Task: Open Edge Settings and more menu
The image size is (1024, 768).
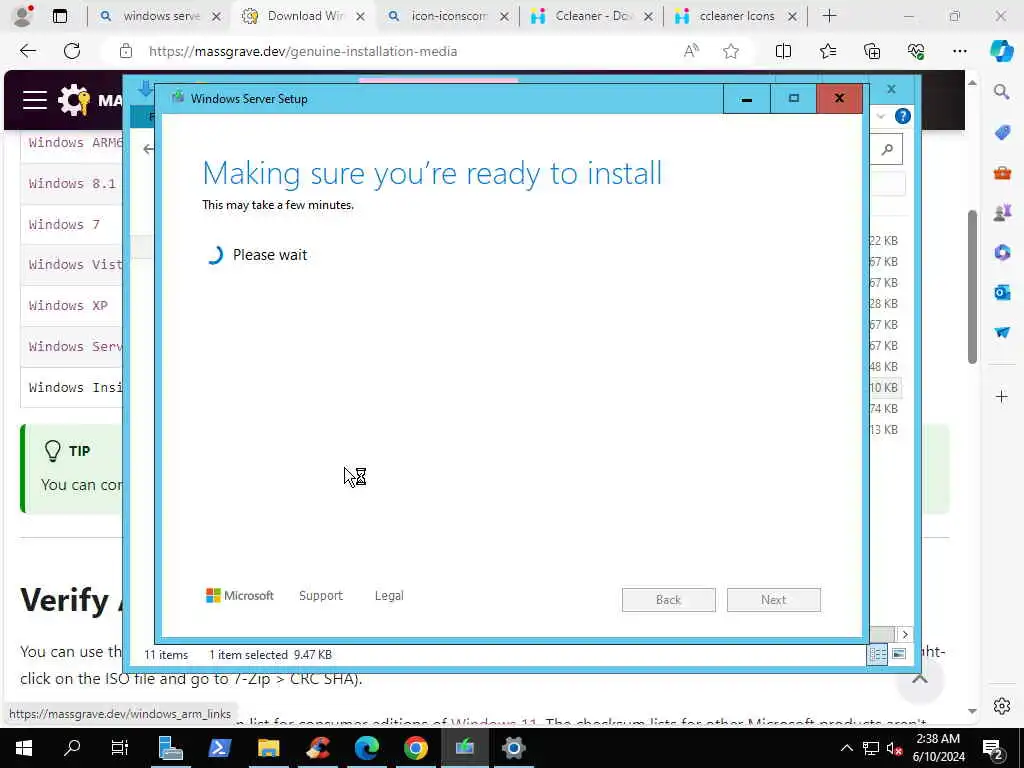Action: [959, 51]
